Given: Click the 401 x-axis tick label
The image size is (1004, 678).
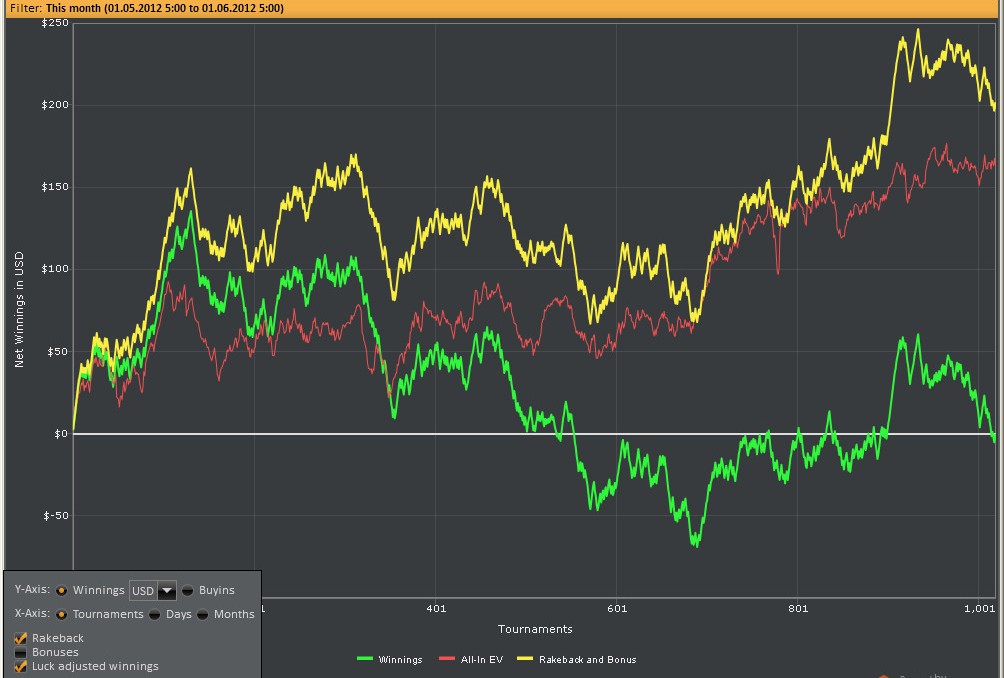Looking at the screenshot, I should 436,608.
